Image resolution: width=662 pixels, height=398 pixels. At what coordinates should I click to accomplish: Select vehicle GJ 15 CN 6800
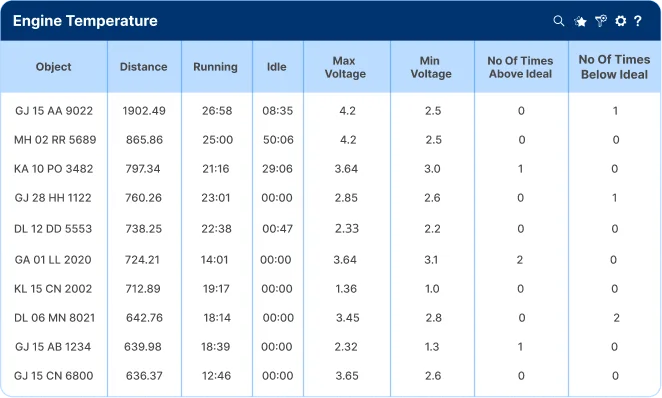[x=54, y=376]
